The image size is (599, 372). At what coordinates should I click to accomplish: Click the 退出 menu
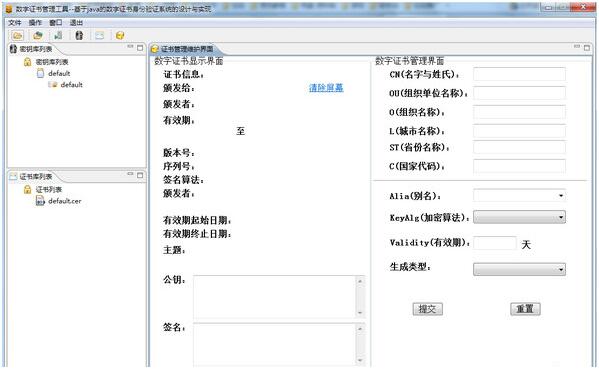point(76,23)
